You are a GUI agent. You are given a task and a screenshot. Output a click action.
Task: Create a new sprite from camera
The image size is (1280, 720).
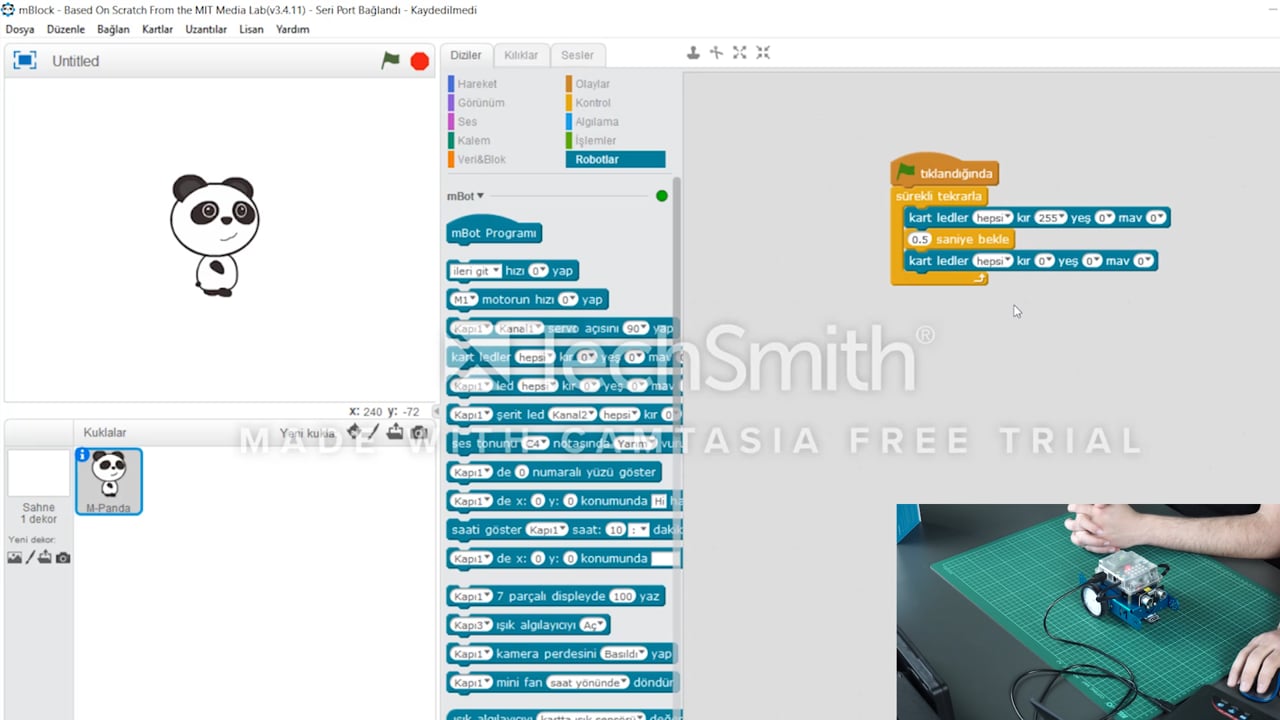(x=419, y=433)
